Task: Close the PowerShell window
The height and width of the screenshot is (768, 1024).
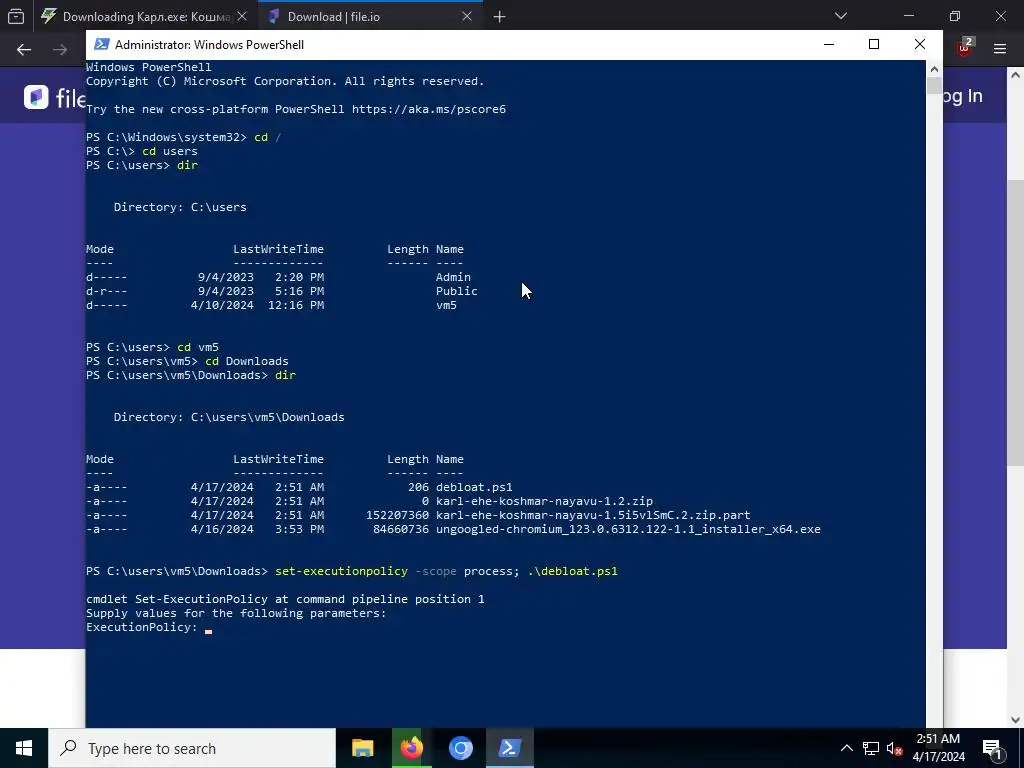Action: click(920, 44)
